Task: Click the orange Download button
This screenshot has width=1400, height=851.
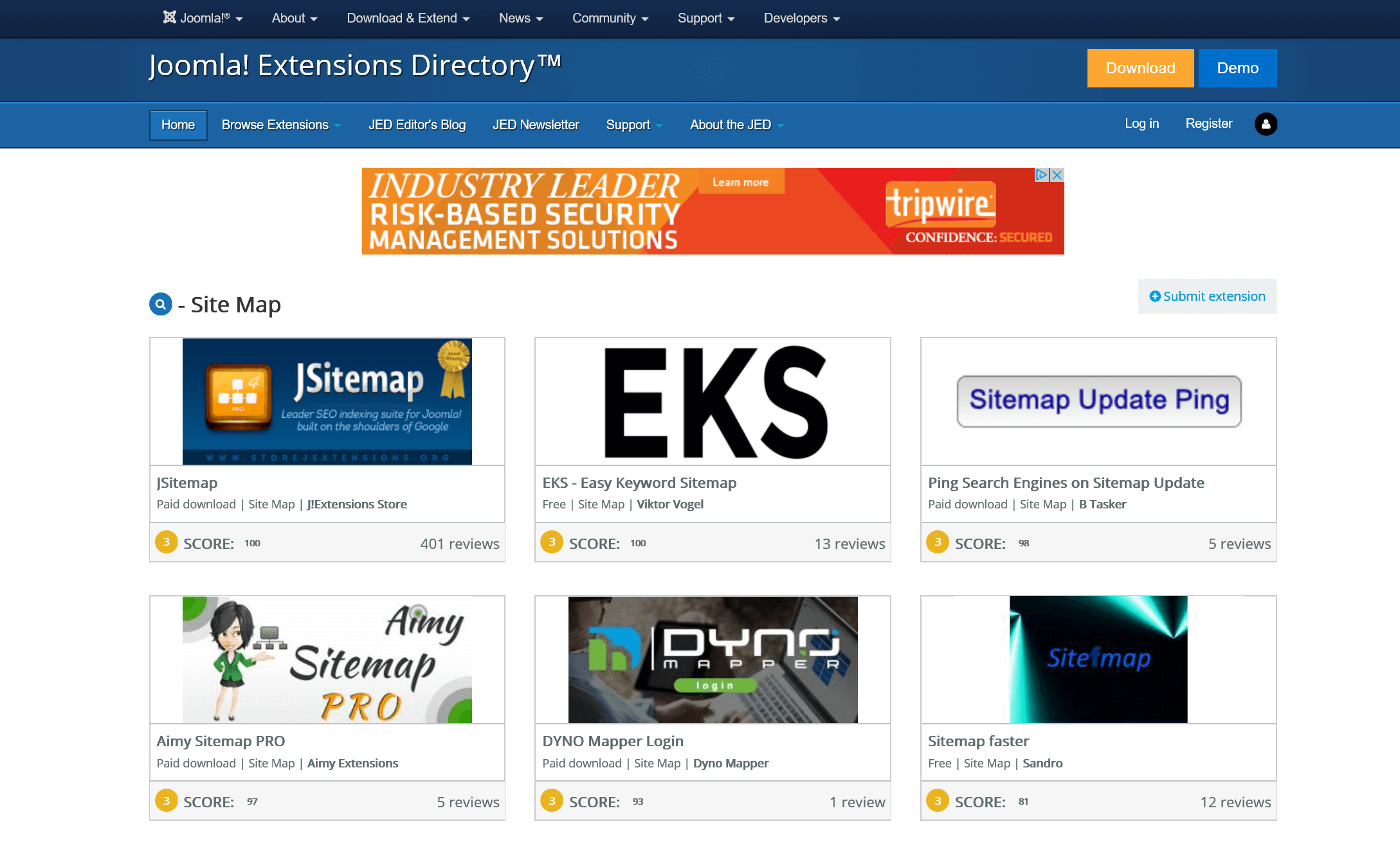Action: coord(1140,68)
